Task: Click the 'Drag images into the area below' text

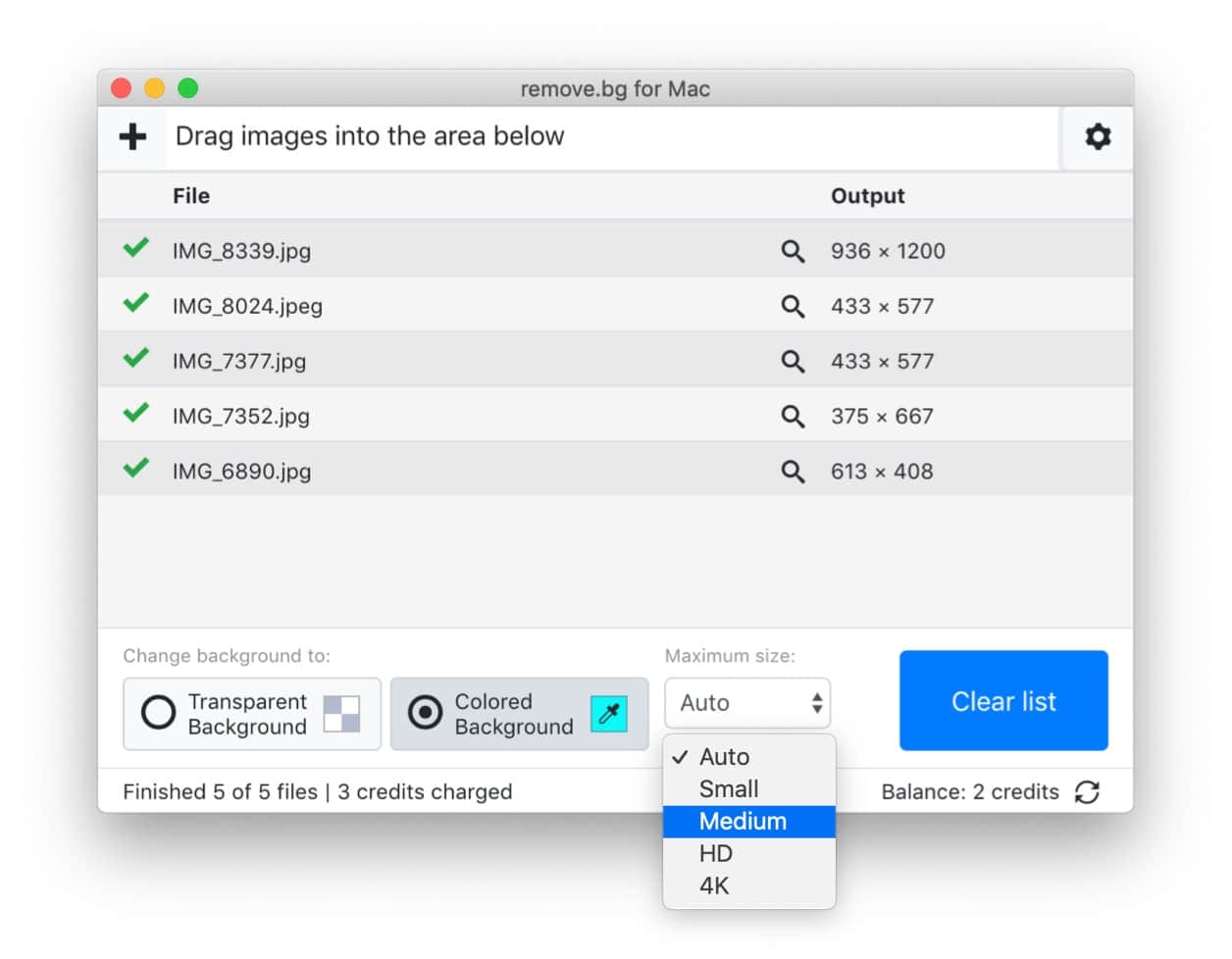Action: 370,136
